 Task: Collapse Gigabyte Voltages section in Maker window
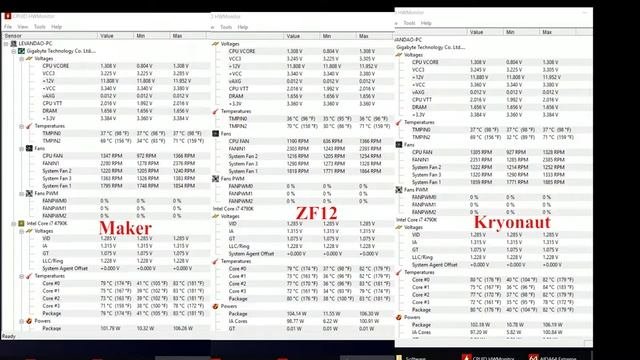point(22,59)
